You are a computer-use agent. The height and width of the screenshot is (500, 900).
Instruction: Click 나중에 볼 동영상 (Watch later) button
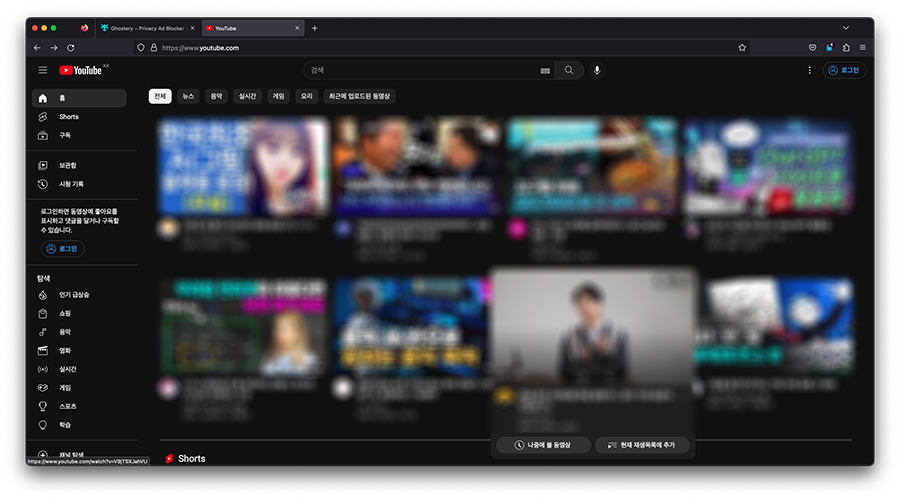coord(543,445)
